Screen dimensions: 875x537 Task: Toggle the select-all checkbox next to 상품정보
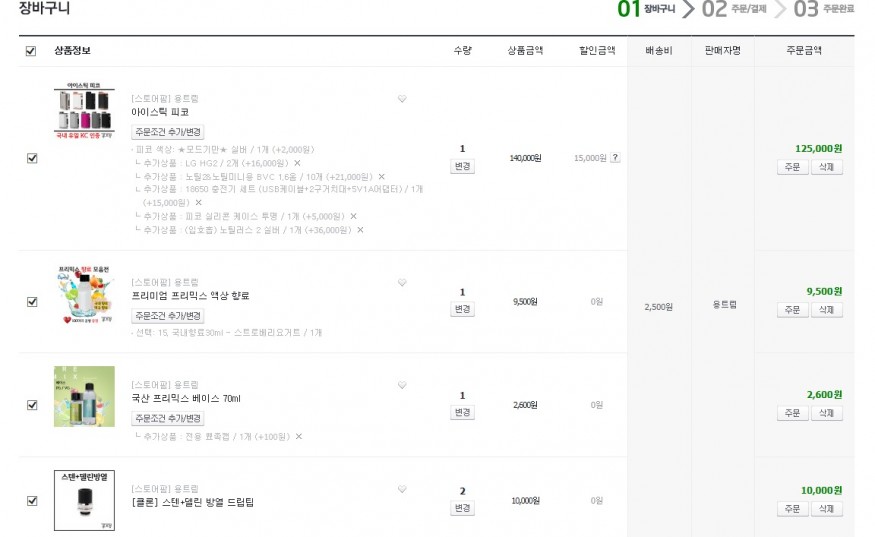click(31, 51)
